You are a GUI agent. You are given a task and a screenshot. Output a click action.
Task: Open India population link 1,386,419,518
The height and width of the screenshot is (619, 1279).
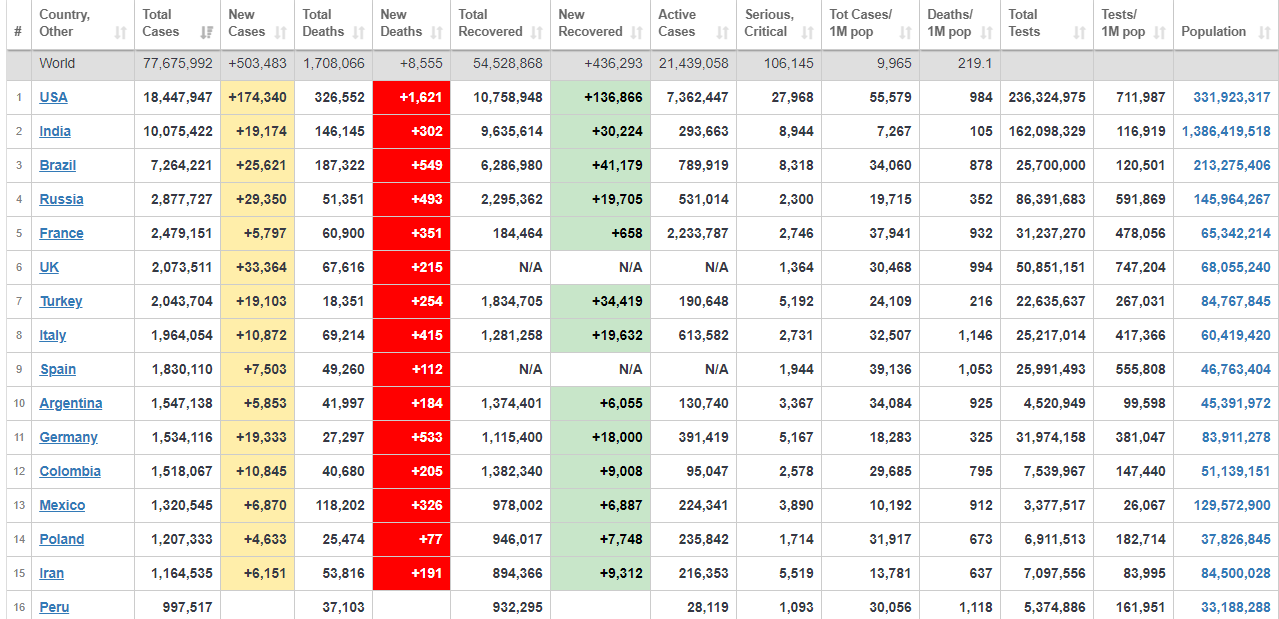point(1226,131)
